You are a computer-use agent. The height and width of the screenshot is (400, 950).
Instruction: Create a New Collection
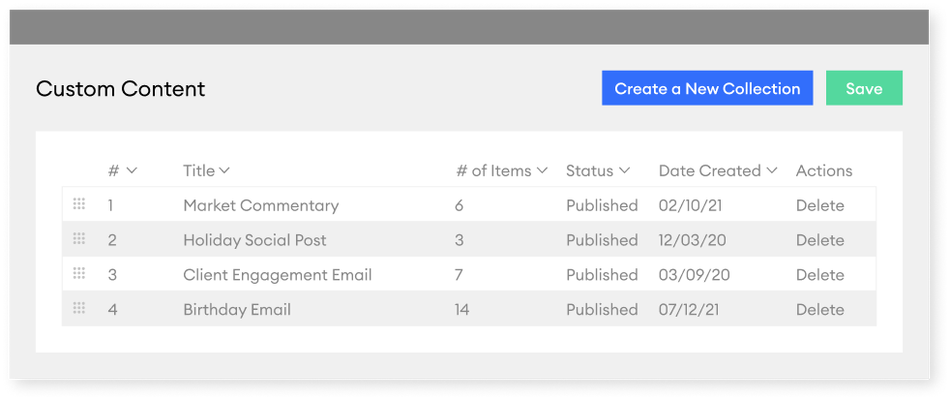707,88
